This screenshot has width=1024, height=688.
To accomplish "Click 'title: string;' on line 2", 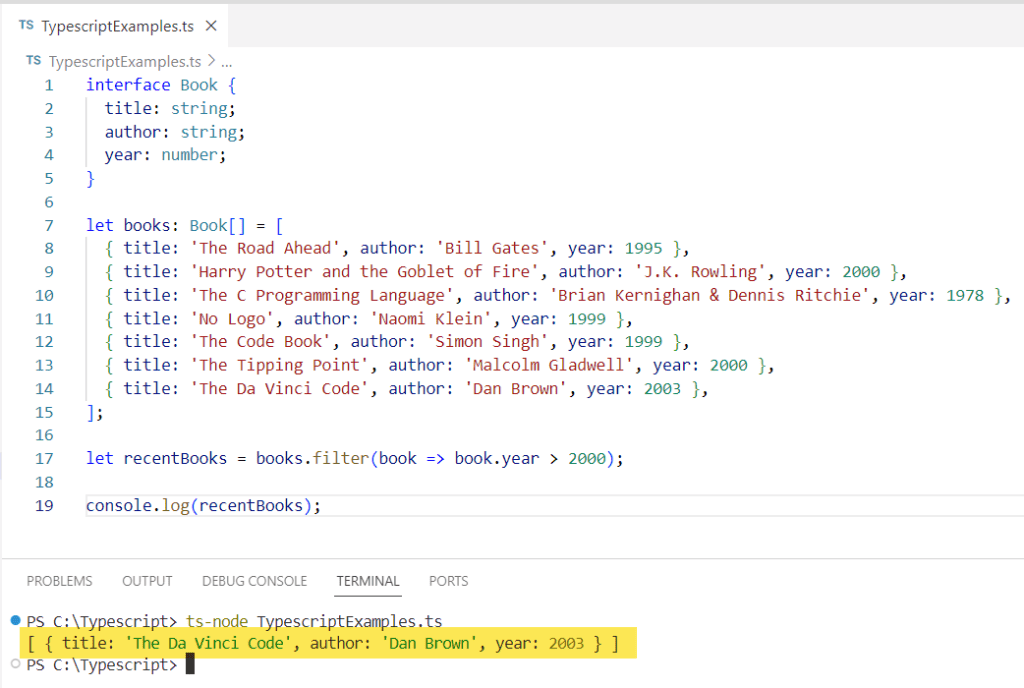I will [x=170, y=108].
